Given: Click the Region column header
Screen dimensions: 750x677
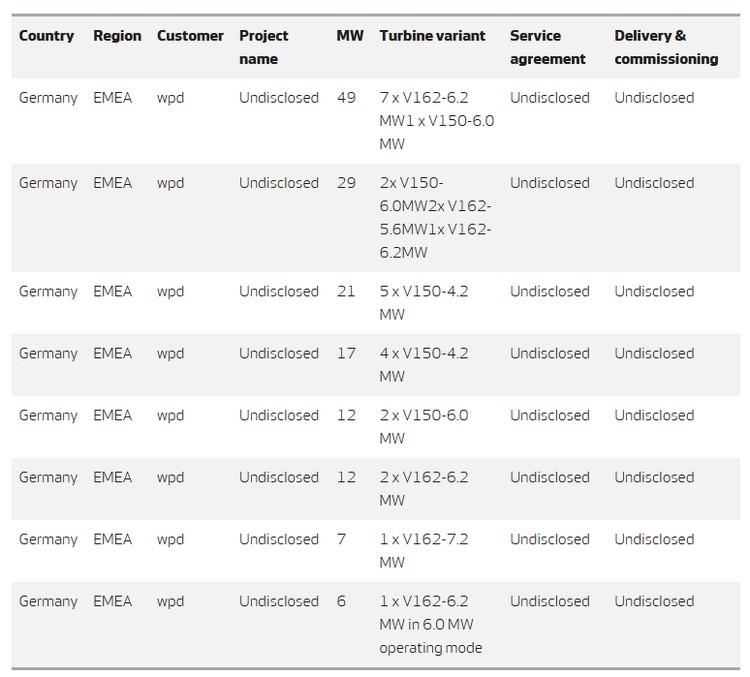Looking at the screenshot, I should (x=117, y=36).
